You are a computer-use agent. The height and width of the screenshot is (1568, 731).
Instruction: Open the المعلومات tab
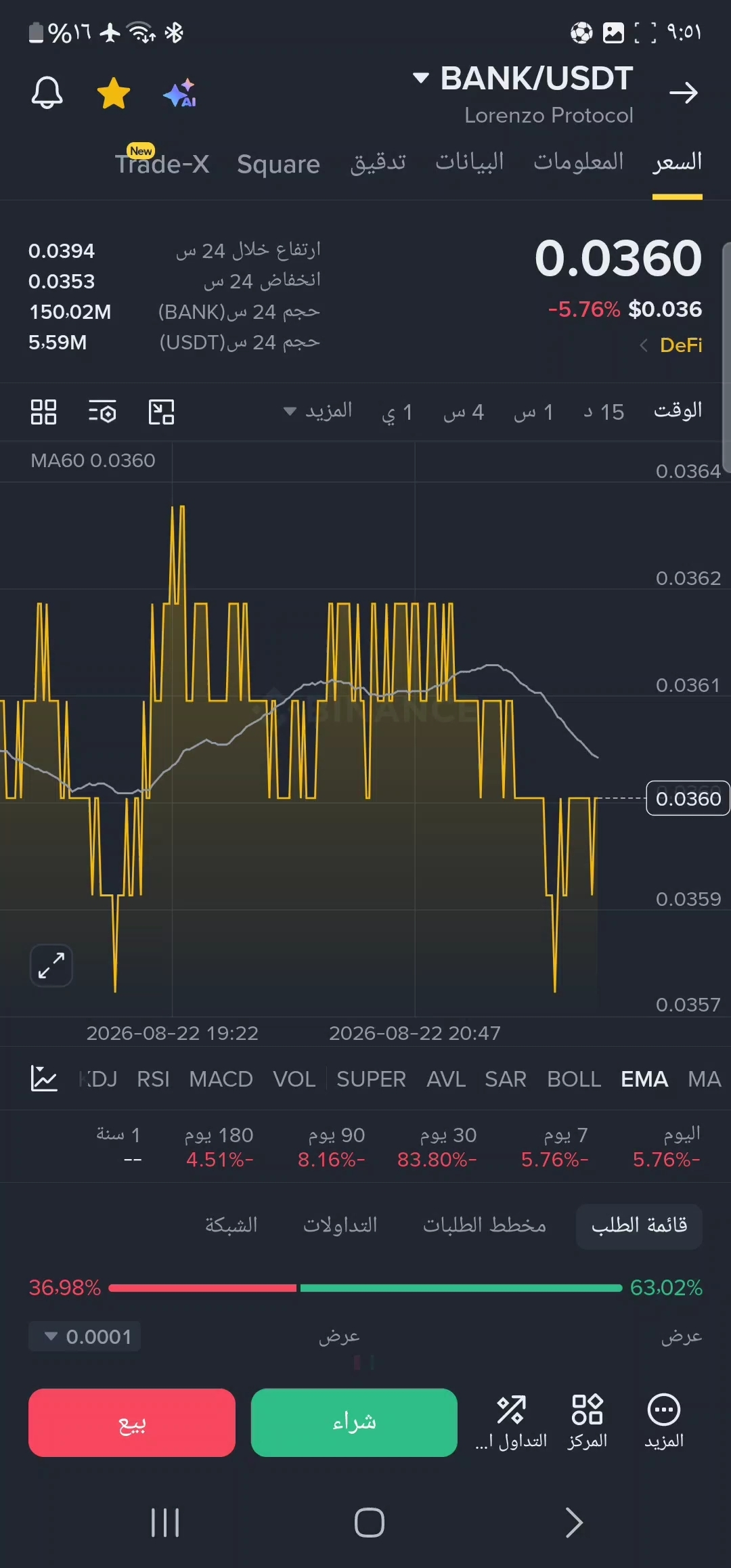(579, 162)
